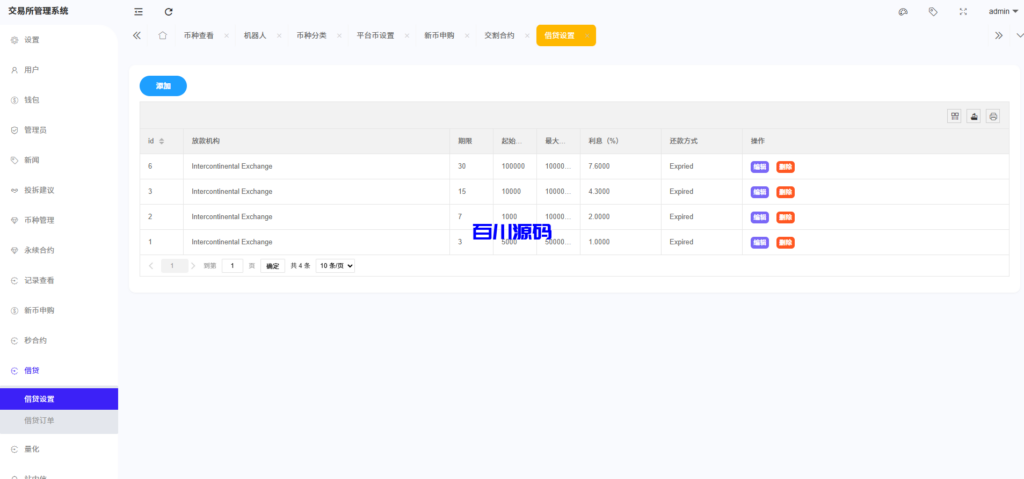Switch to the 机器人 tab

tap(255, 36)
